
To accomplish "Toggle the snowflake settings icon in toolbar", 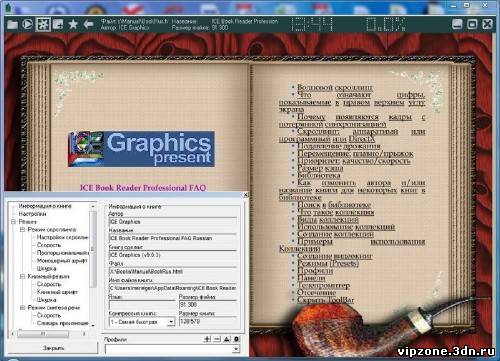I will (43, 24).
